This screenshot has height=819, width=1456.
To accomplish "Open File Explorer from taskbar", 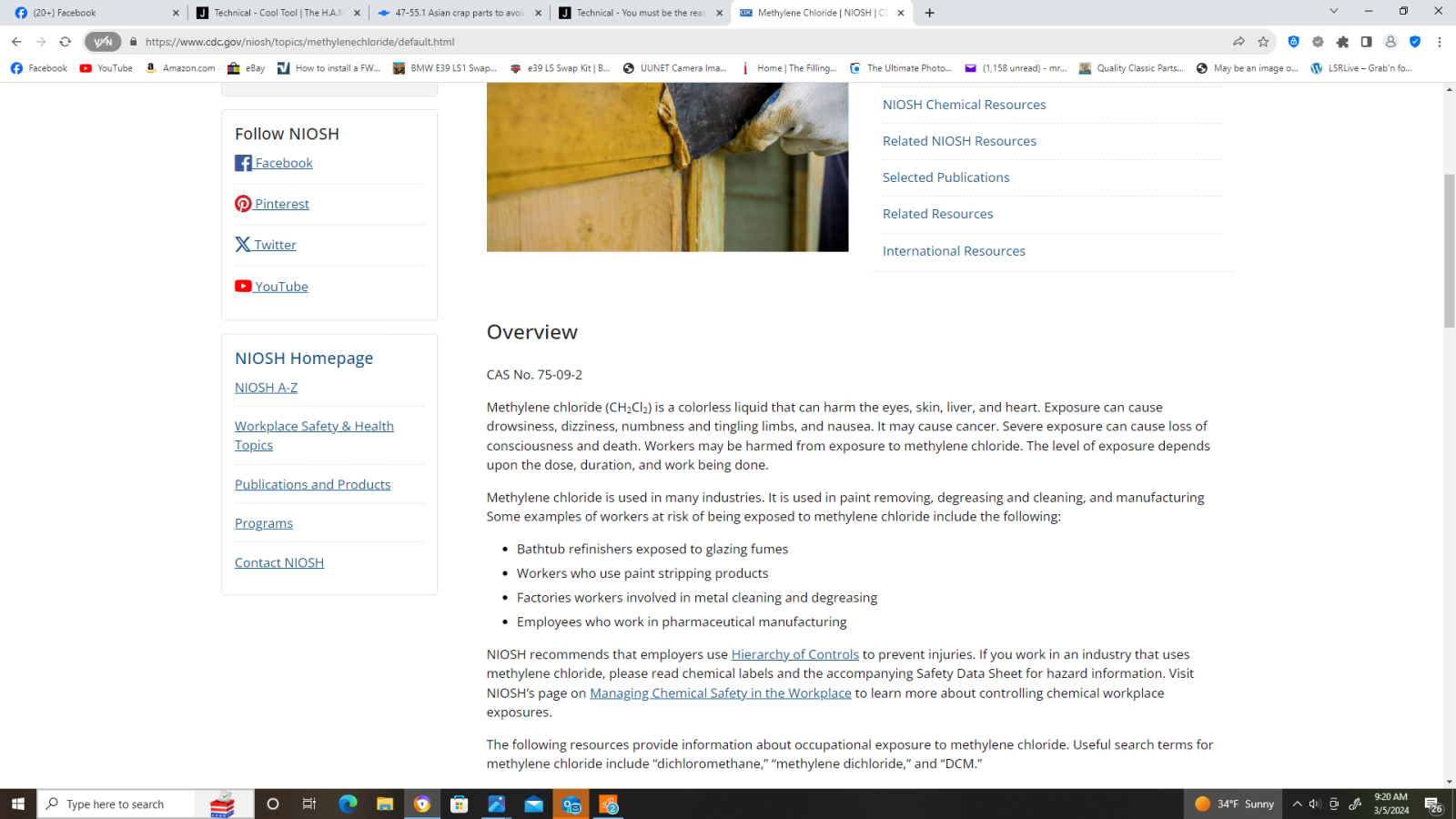I will pyautogui.click(x=385, y=804).
